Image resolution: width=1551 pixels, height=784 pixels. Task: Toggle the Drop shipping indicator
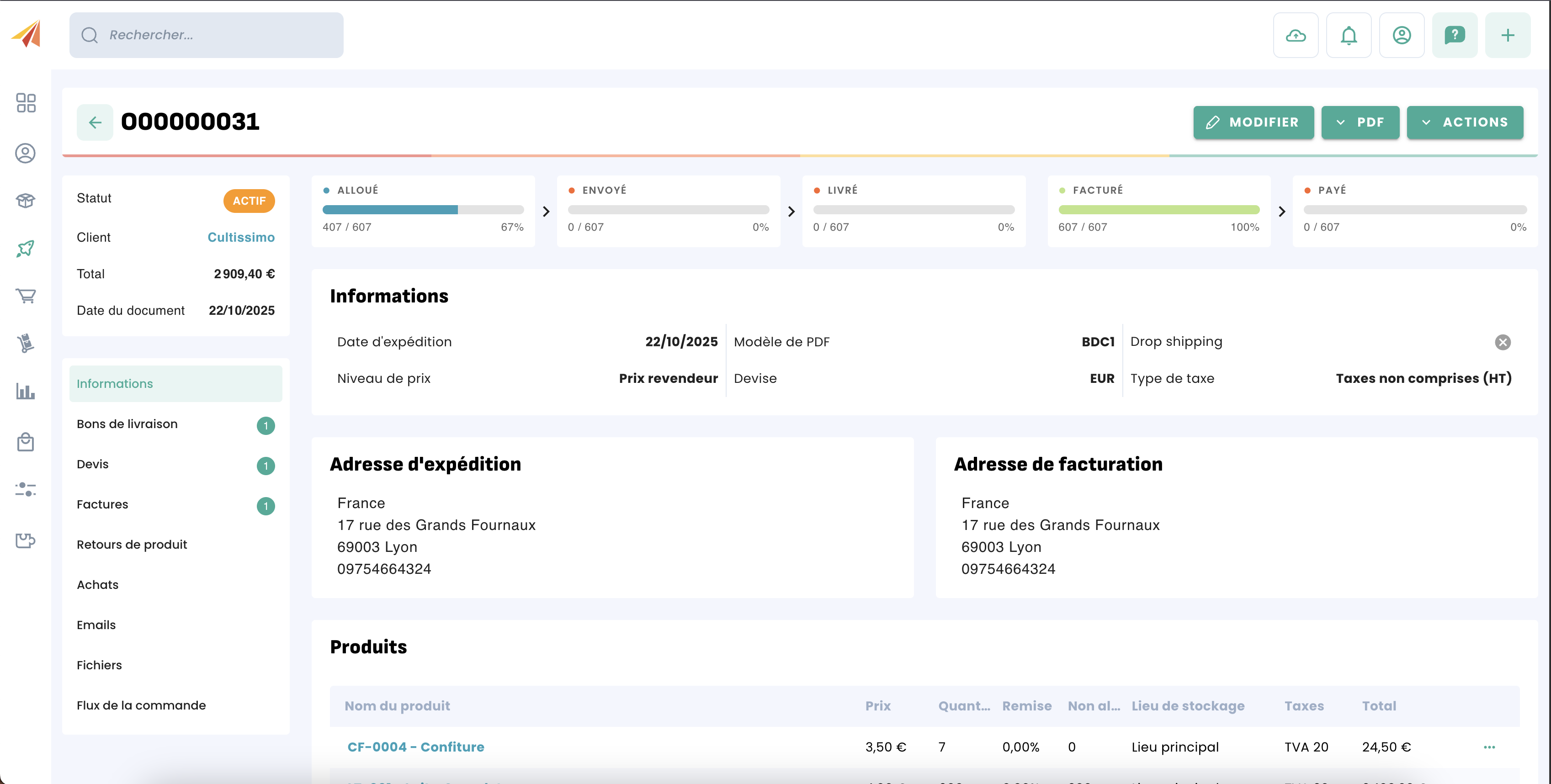click(1502, 342)
